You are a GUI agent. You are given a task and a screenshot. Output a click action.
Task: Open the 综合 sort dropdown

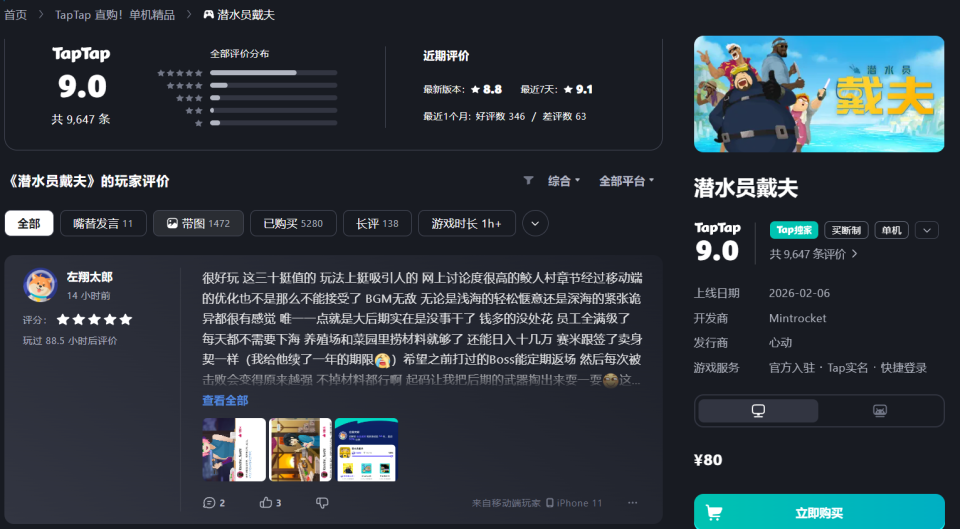[564, 181]
